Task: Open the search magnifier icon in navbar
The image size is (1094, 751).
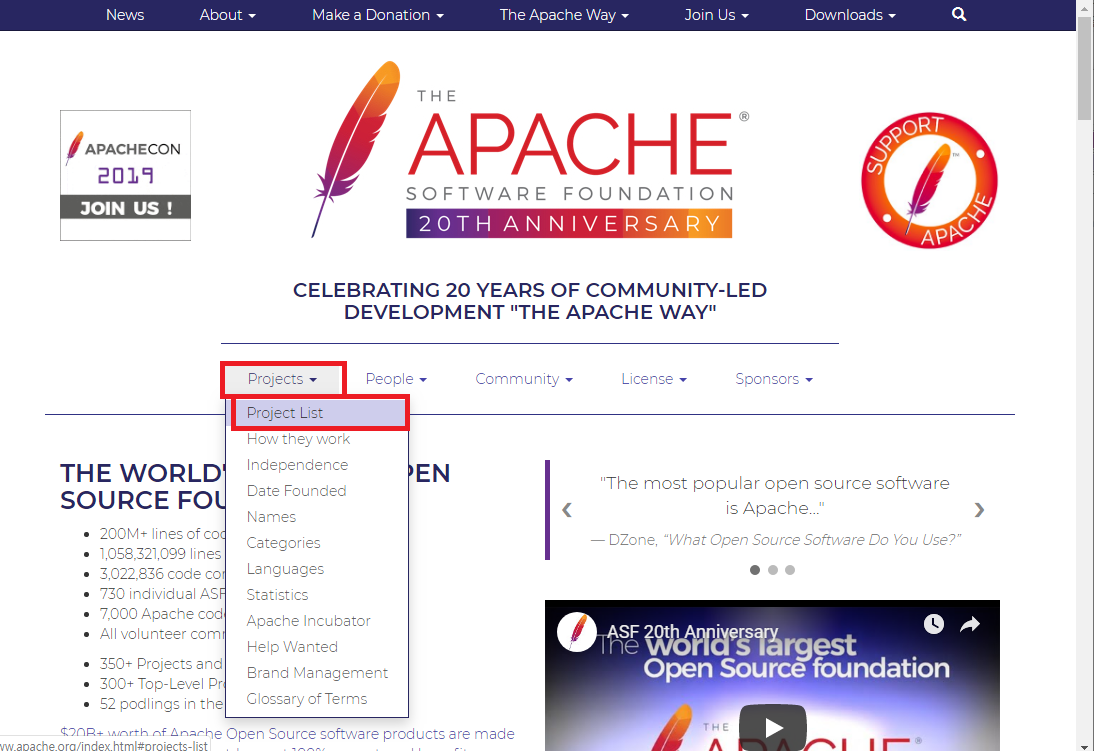Action: [x=959, y=14]
